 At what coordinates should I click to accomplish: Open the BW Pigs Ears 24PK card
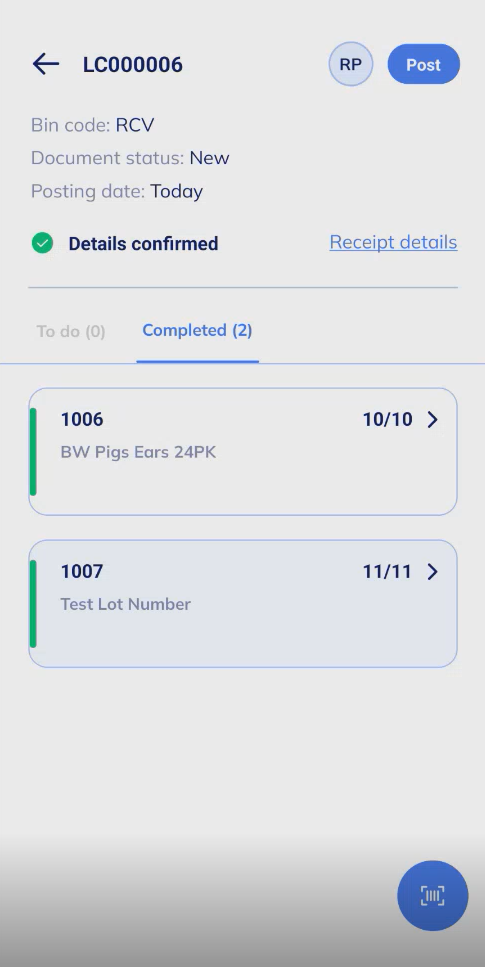242,451
